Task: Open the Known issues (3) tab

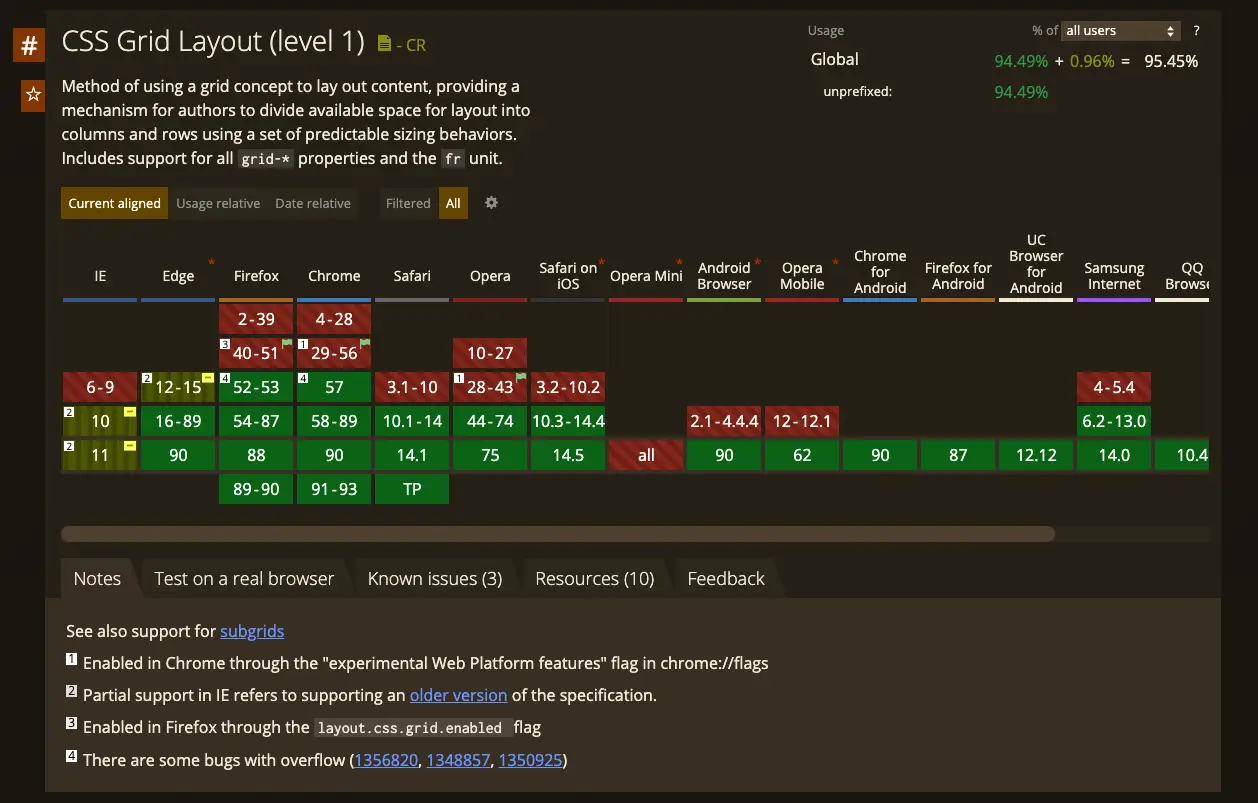Action: pyautogui.click(x=434, y=578)
